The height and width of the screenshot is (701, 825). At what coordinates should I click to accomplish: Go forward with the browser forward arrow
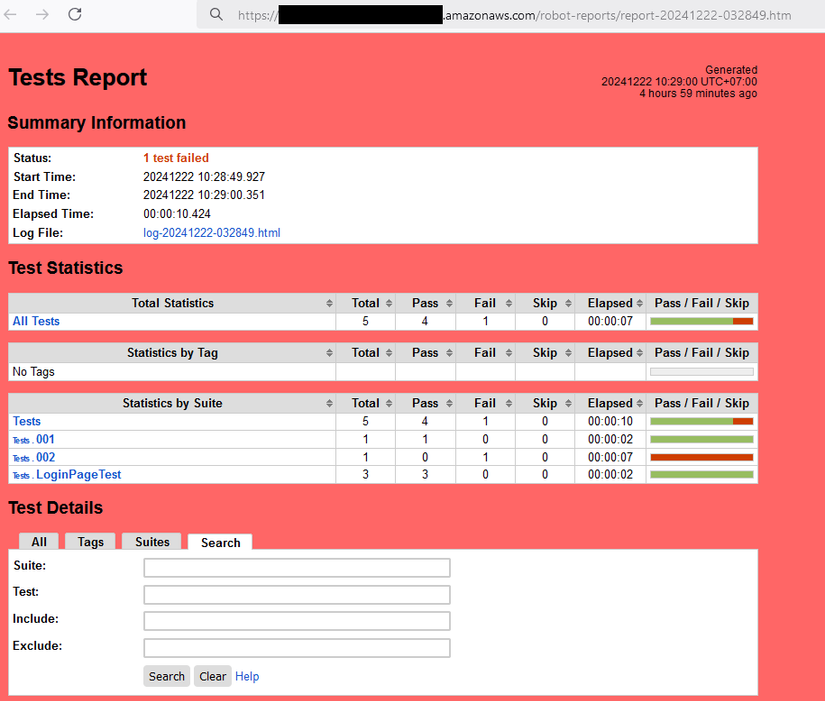pos(42,14)
